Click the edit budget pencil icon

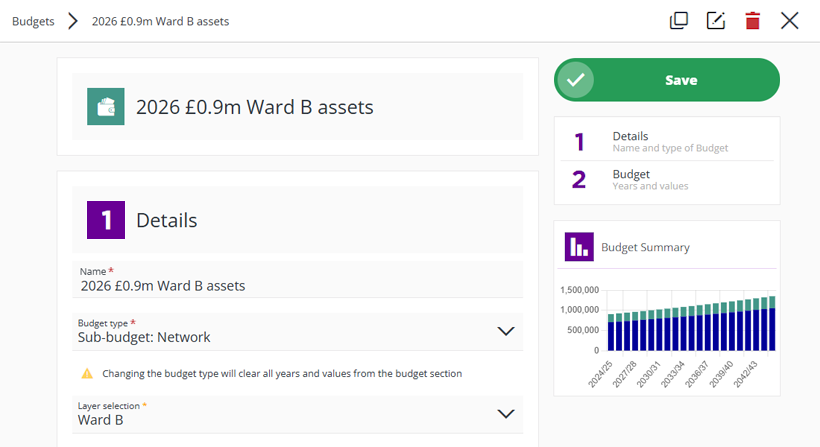click(715, 21)
